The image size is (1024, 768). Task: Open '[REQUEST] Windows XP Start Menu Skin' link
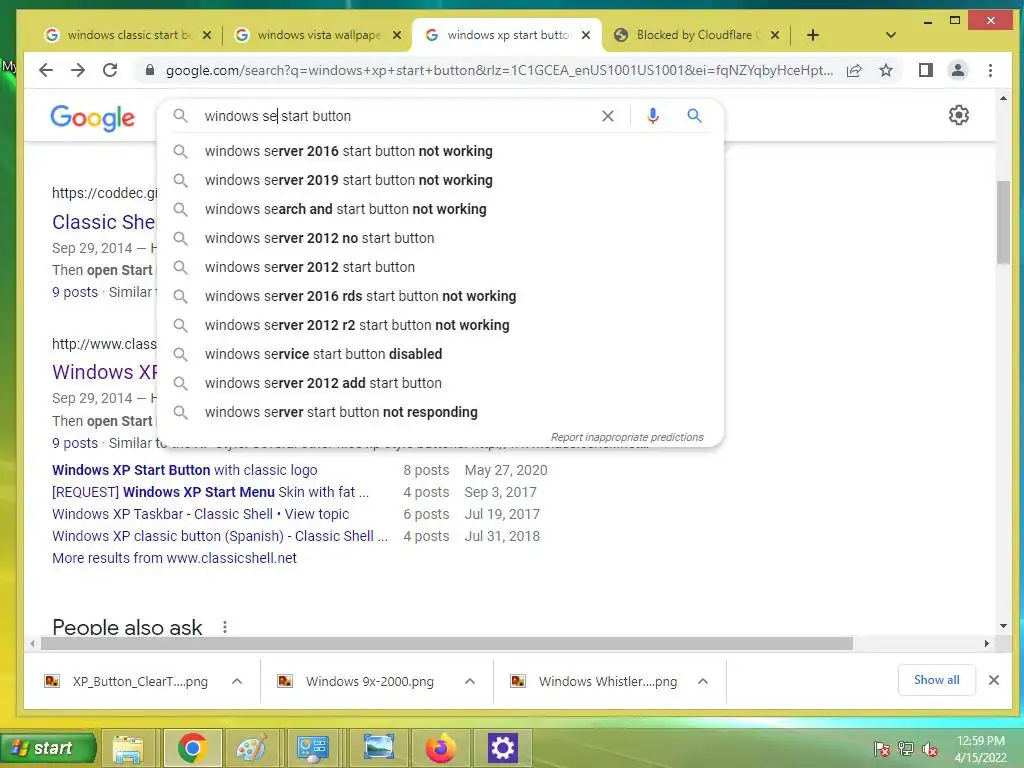click(x=210, y=492)
